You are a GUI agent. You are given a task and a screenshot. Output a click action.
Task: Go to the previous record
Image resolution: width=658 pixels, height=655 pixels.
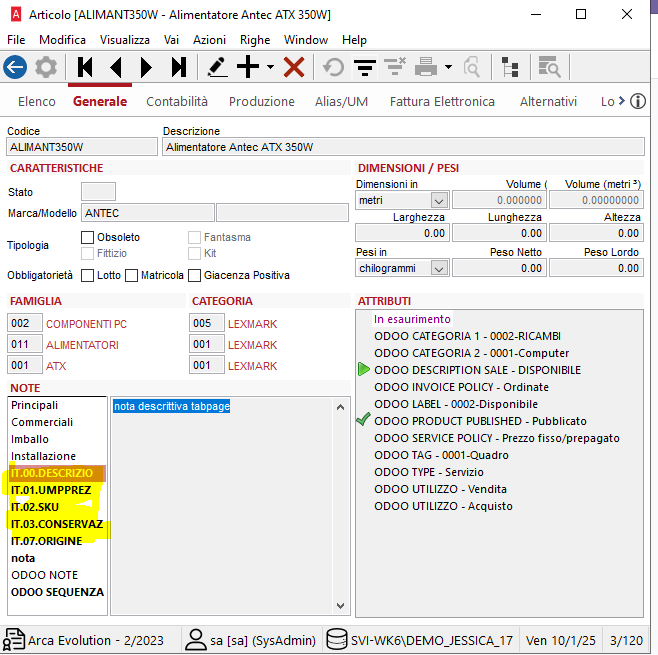[116, 67]
